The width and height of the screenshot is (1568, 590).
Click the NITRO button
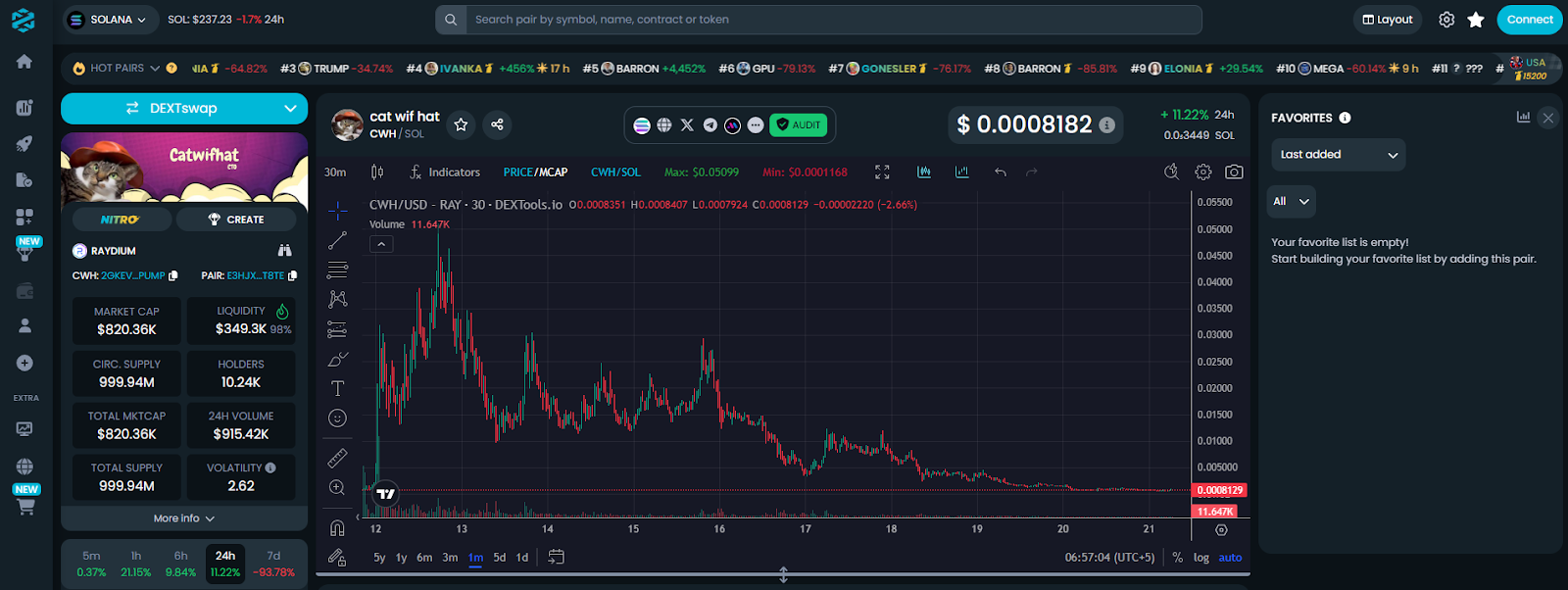point(121,220)
